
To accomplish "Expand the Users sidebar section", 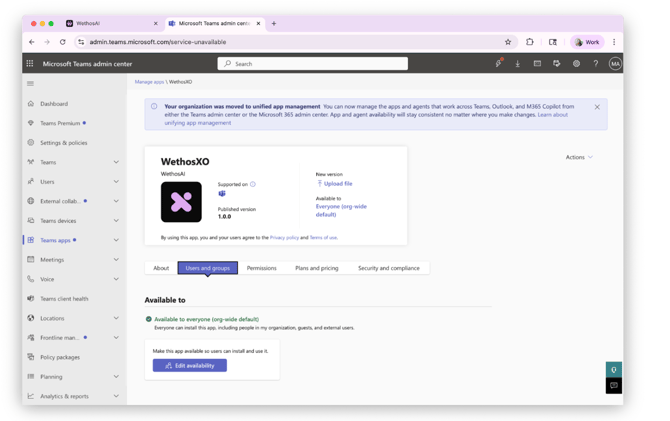I will [116, 182].
